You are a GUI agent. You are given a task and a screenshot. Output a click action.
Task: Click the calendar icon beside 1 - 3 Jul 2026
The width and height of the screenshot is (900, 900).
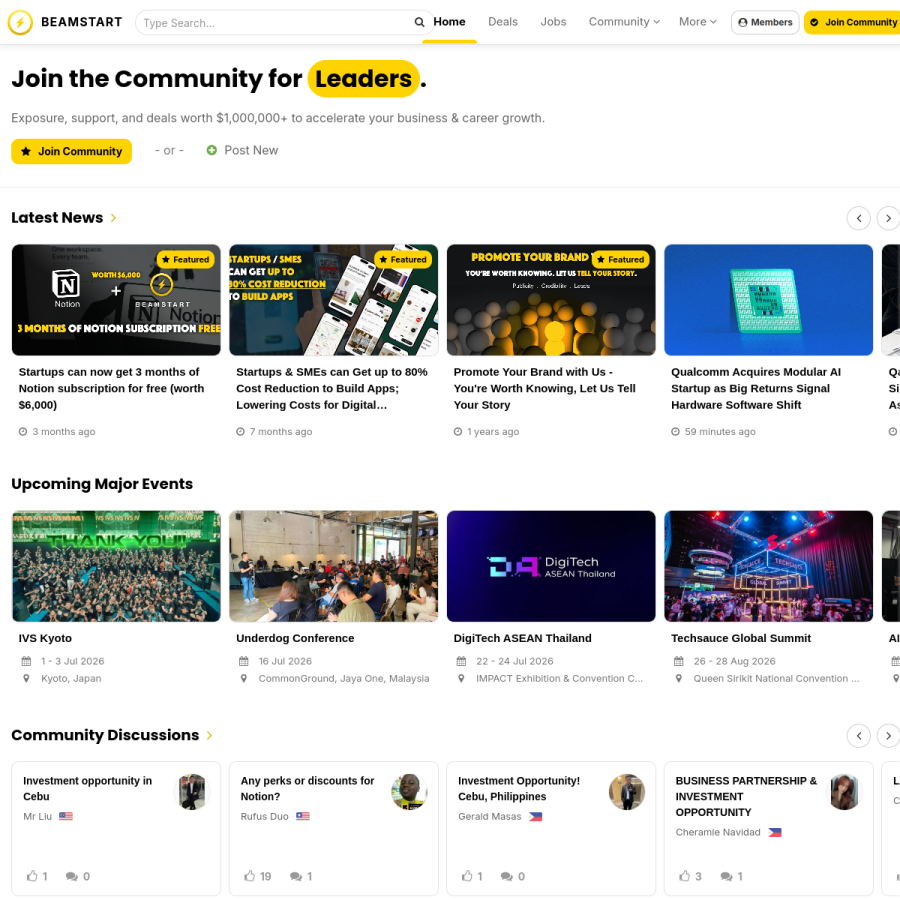[x=26, y=661]
